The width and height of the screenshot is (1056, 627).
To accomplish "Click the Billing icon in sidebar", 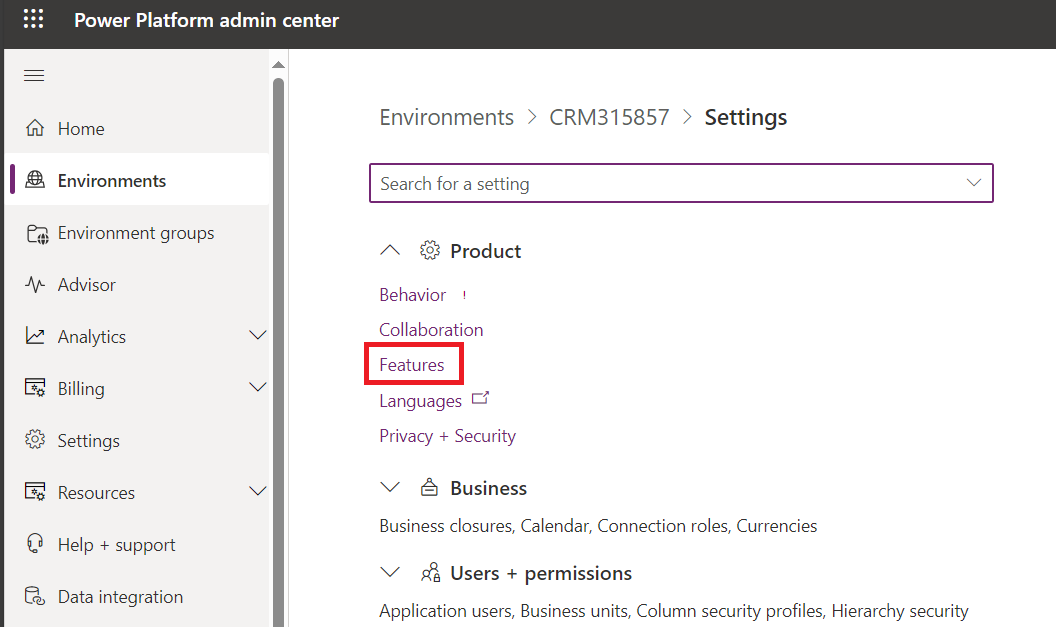I will coord(35,388).
